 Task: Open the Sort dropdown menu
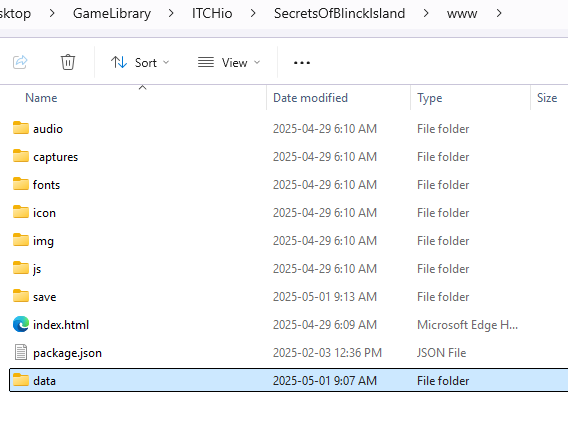140,63
